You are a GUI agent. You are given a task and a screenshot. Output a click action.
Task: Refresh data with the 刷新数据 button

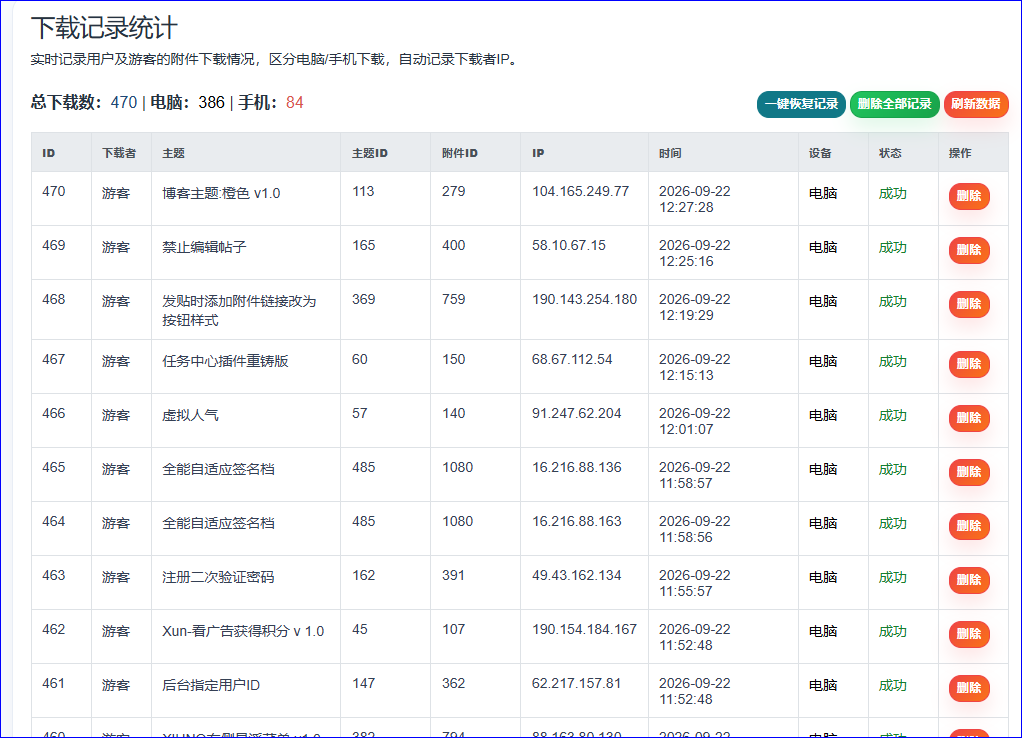coord(976,104)
